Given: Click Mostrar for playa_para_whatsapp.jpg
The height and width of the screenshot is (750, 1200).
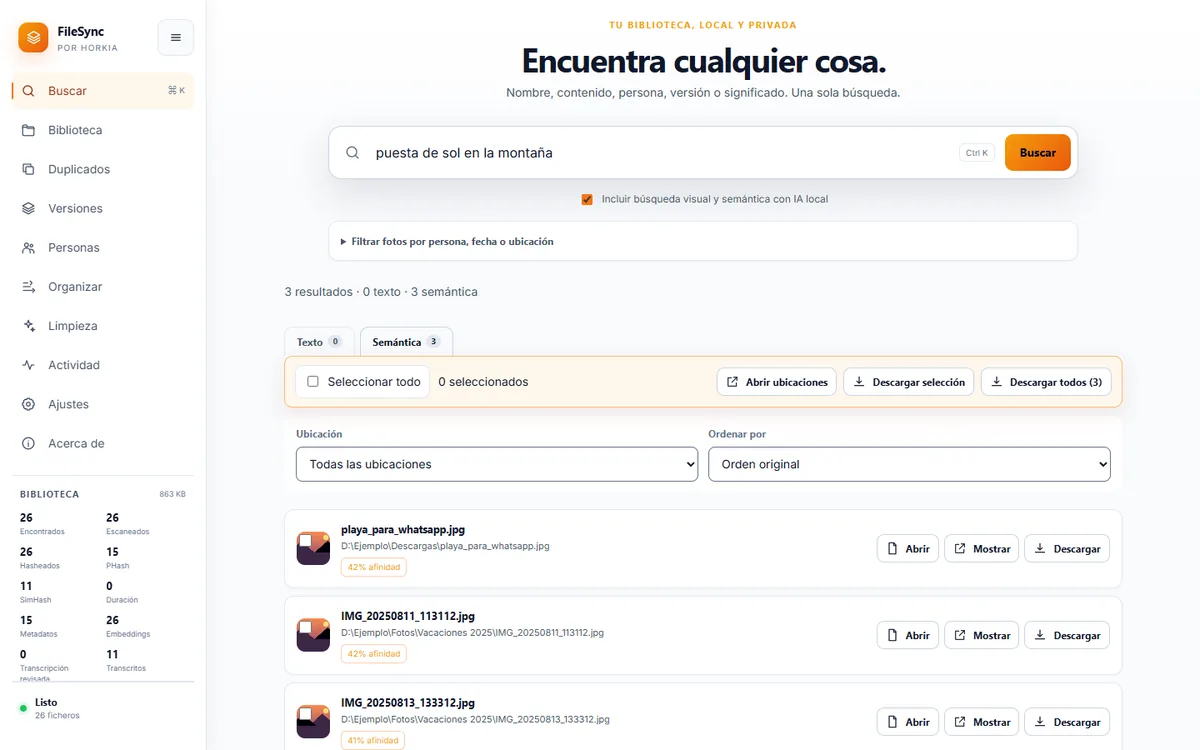Looking at the screenshot, I should pos(981,549).
